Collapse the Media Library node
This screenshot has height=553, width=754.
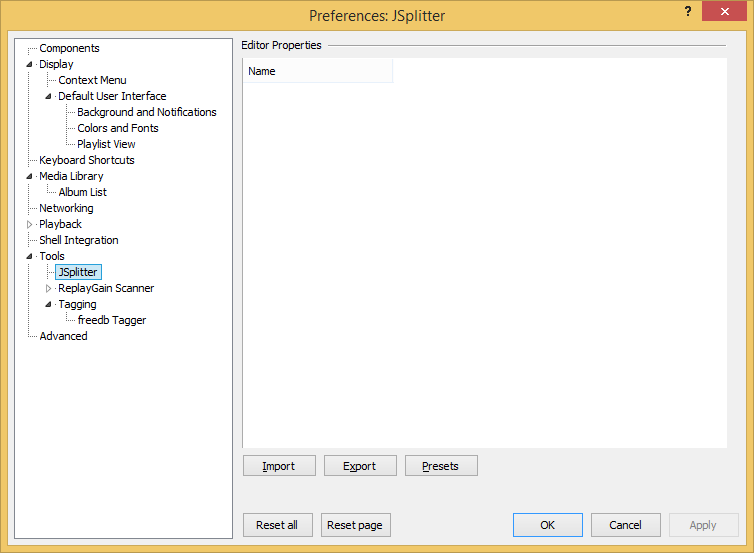coord(29,176)
